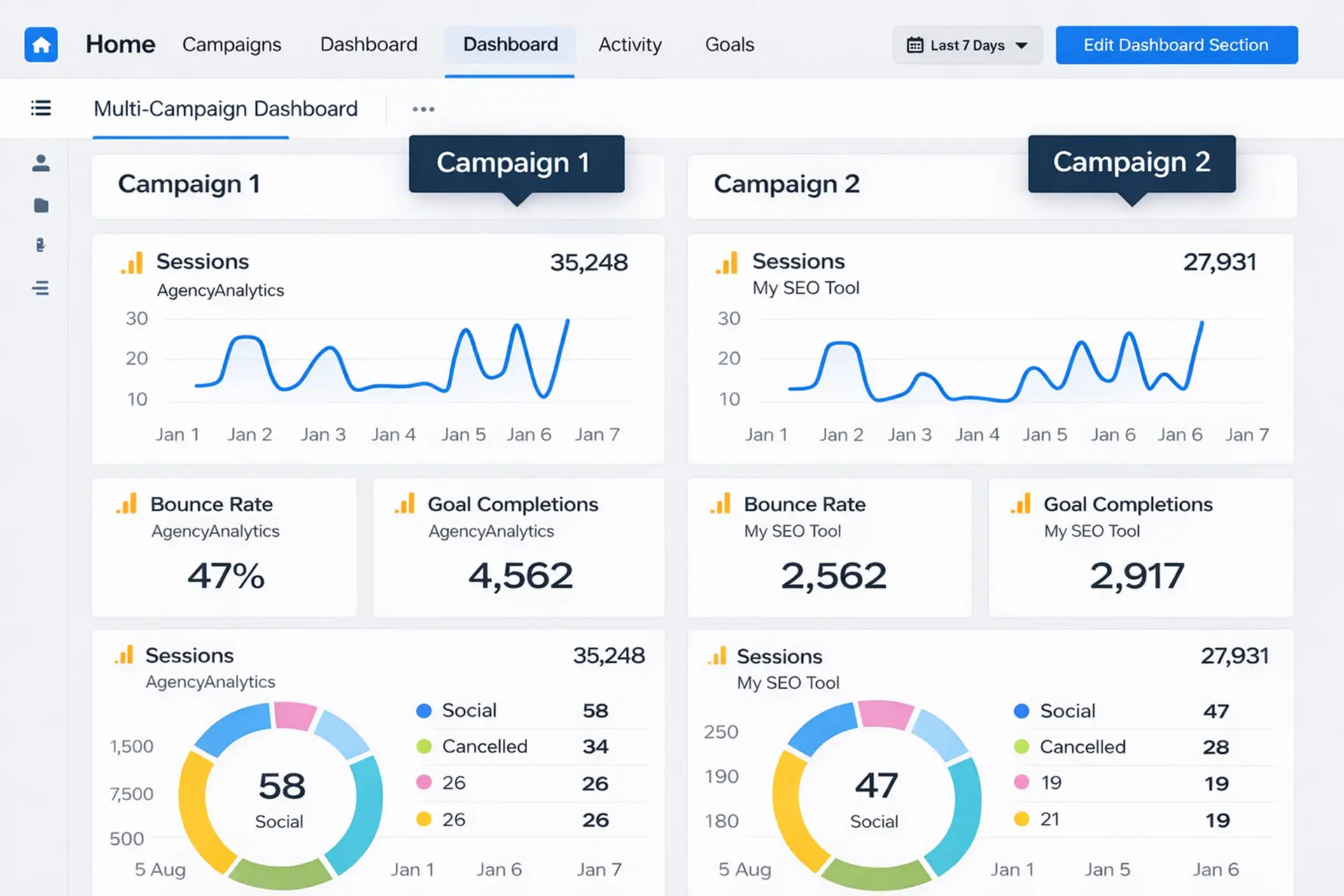Select the user profile sidebar icon
Screen dimensions: 1344x896
41,163
